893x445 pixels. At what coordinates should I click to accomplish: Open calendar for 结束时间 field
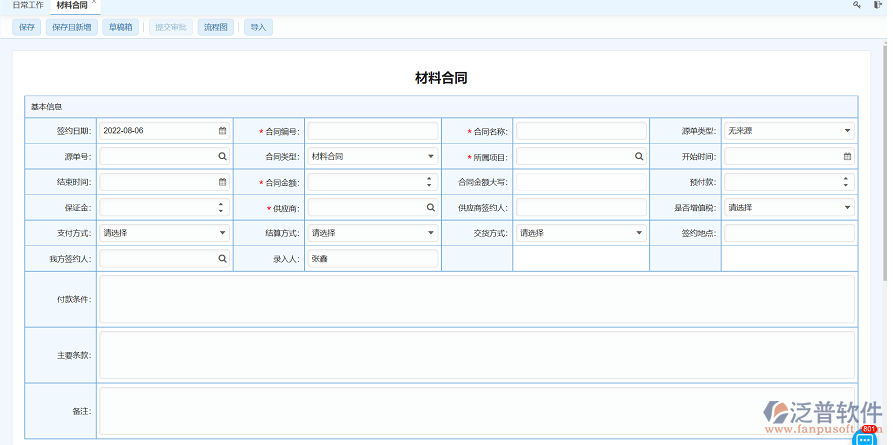point(222,182)
